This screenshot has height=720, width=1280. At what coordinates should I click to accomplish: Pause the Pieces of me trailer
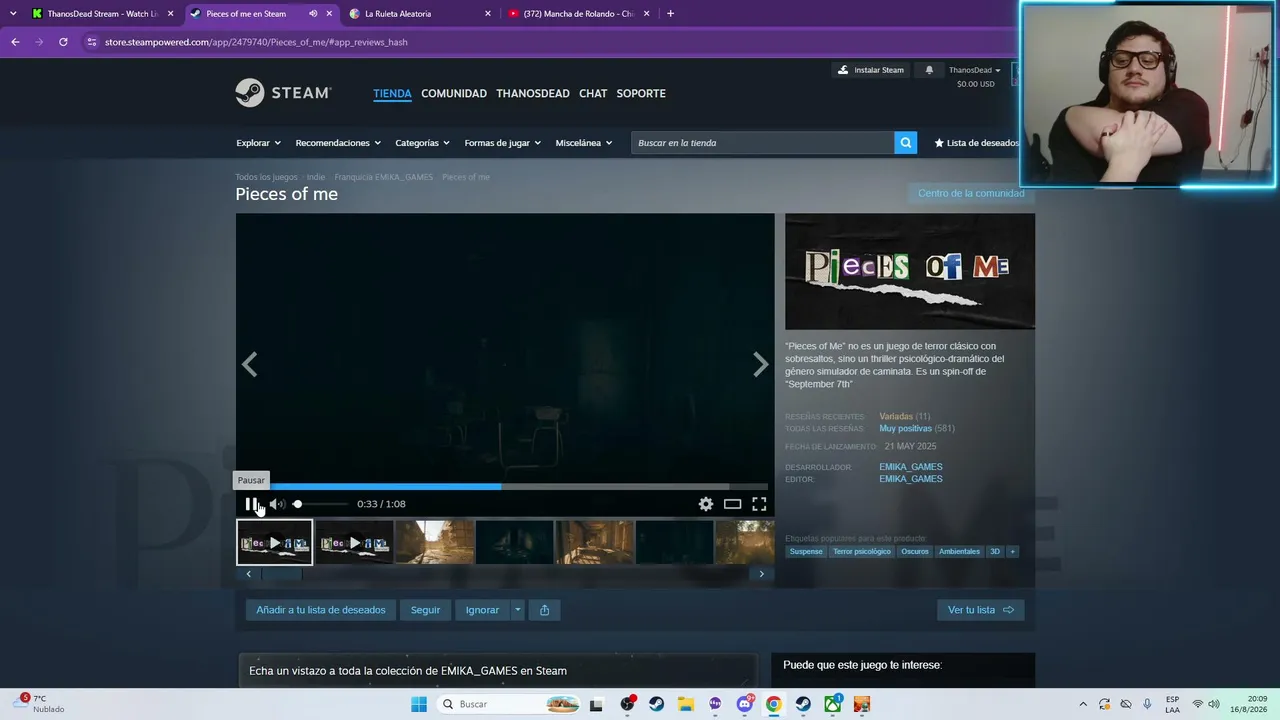tap(251, 504)
